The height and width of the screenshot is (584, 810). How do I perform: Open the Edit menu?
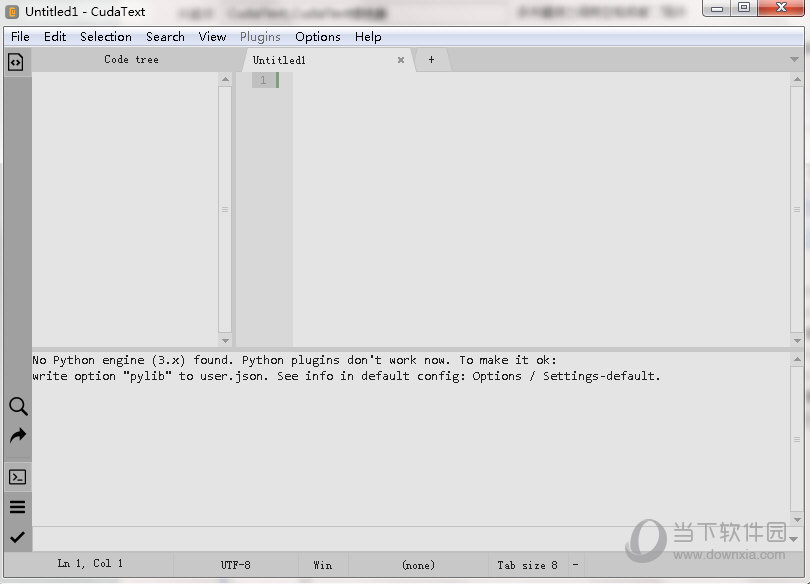tap(55, 37)
